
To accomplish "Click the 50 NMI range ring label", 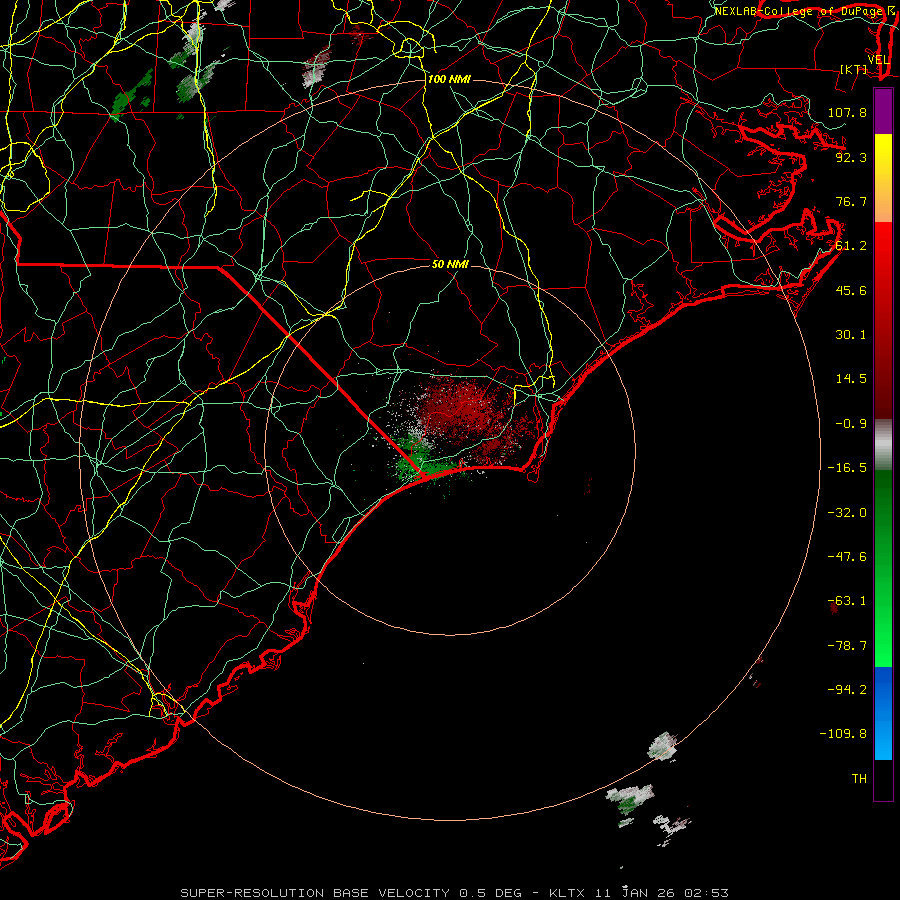I will pyautogui.click(x=450, y=264).
